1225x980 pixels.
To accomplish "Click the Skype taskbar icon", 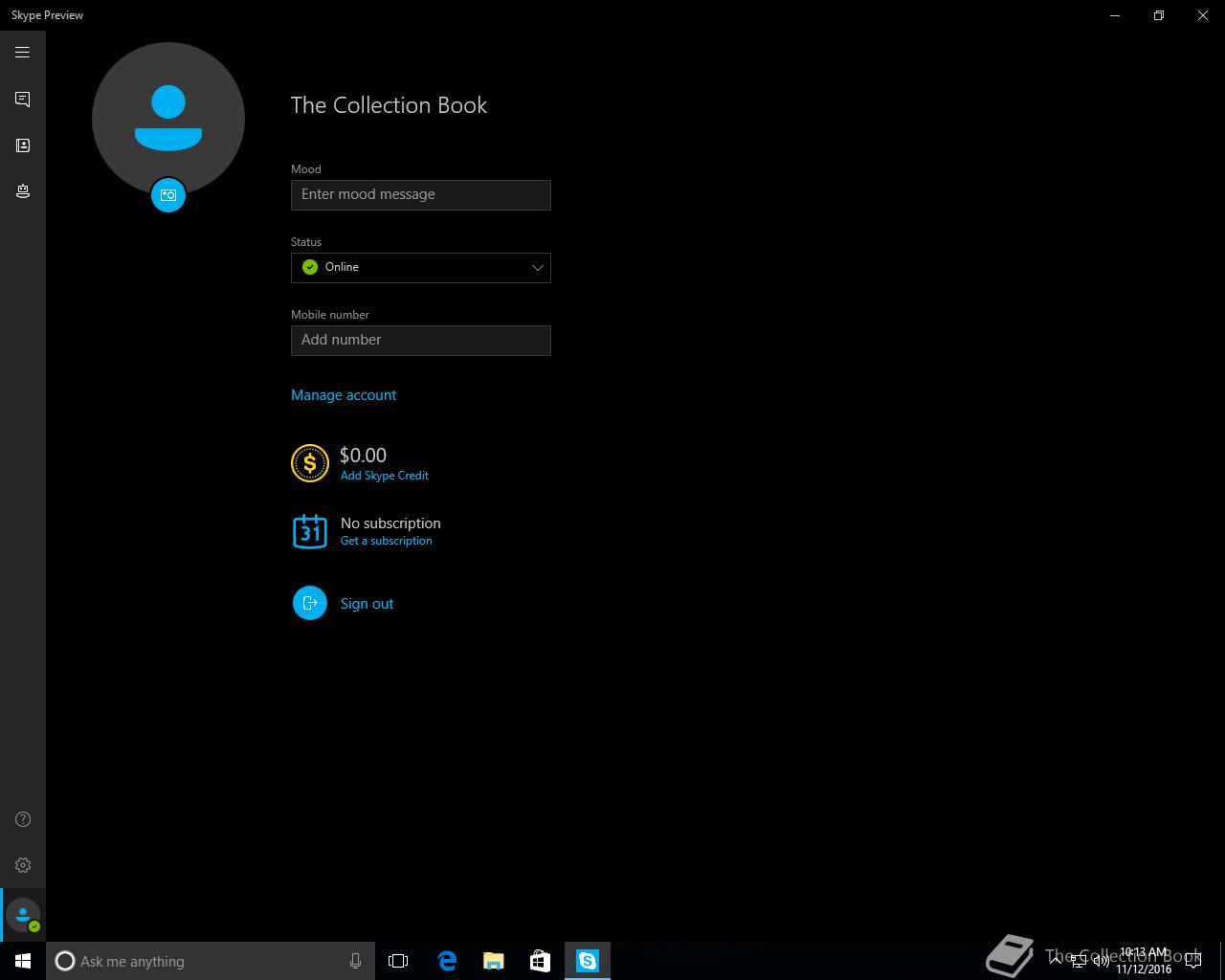I will 587,961.
